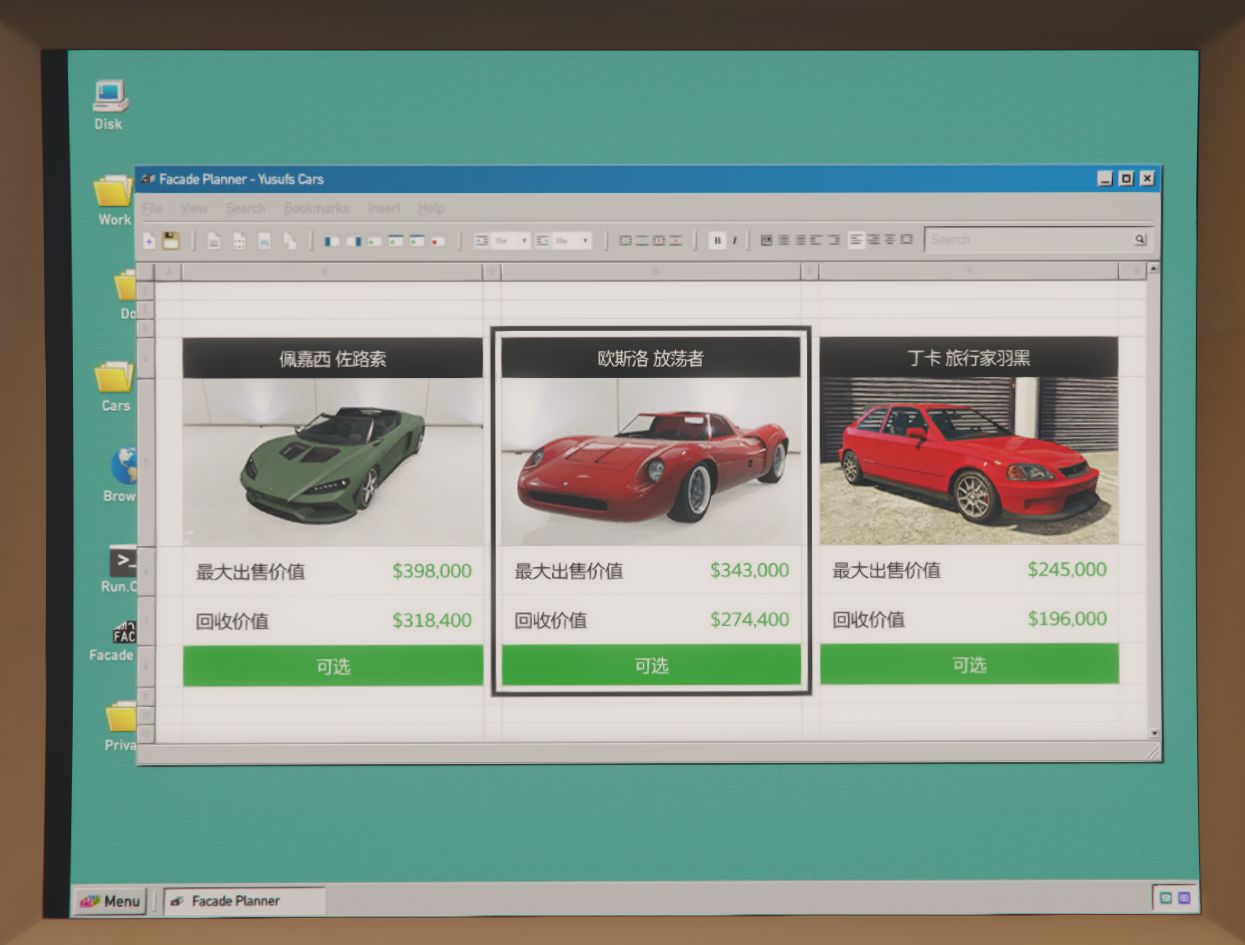Image resolution: width=1245 pixels, height=945 pixels.
Task: Open the Disk icon on the desktop
Action: 109,105
